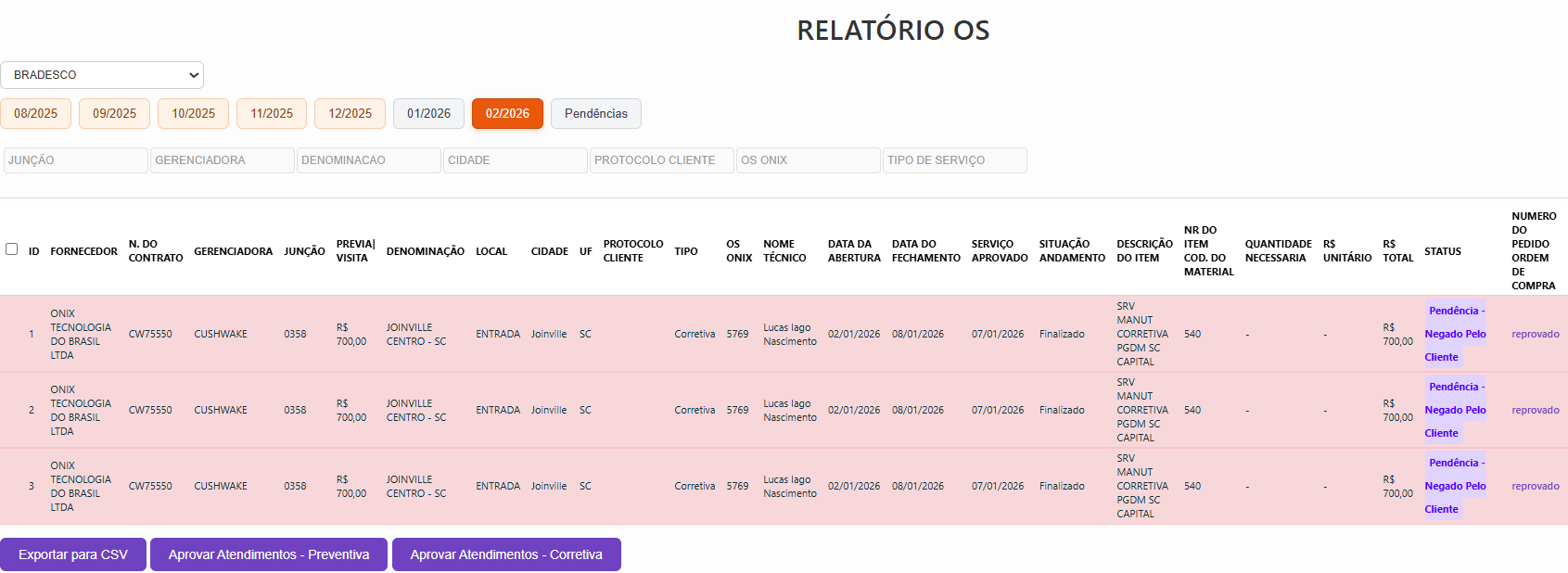Click Aprovar Atendimentos - Corretiva button

[506, 554]
